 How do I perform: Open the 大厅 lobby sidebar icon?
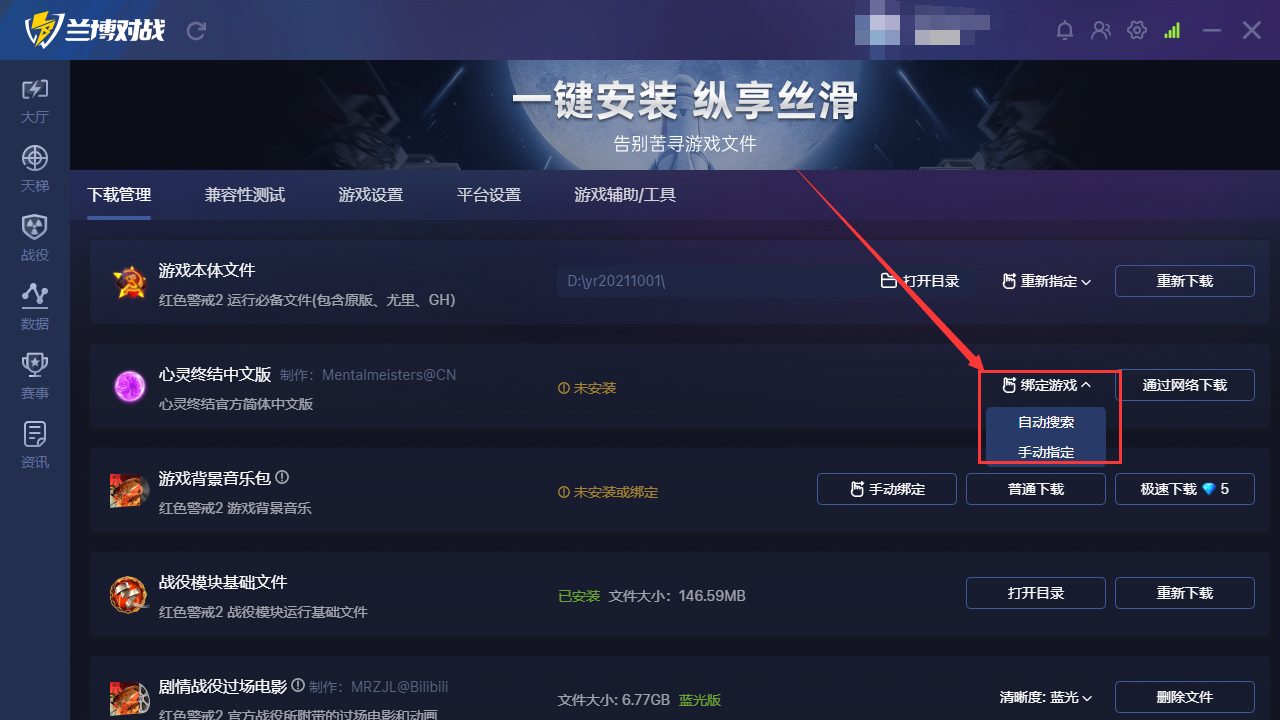click(x=35, y=101)
